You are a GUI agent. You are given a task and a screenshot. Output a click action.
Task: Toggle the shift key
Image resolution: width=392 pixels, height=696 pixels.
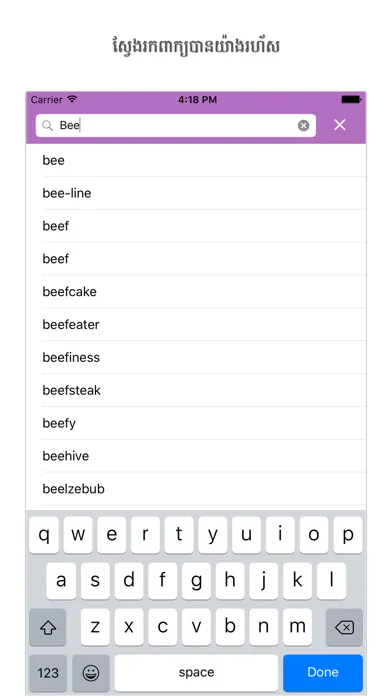(48, 628)
